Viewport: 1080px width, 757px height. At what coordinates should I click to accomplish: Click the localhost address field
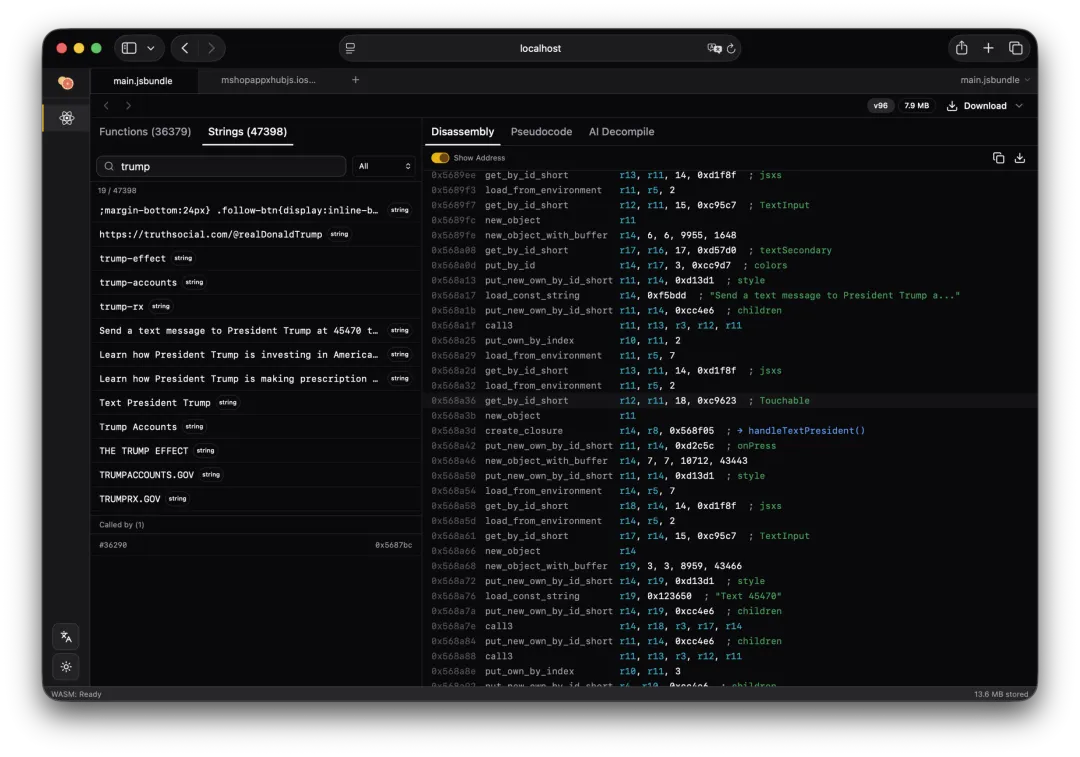(540, 48)
